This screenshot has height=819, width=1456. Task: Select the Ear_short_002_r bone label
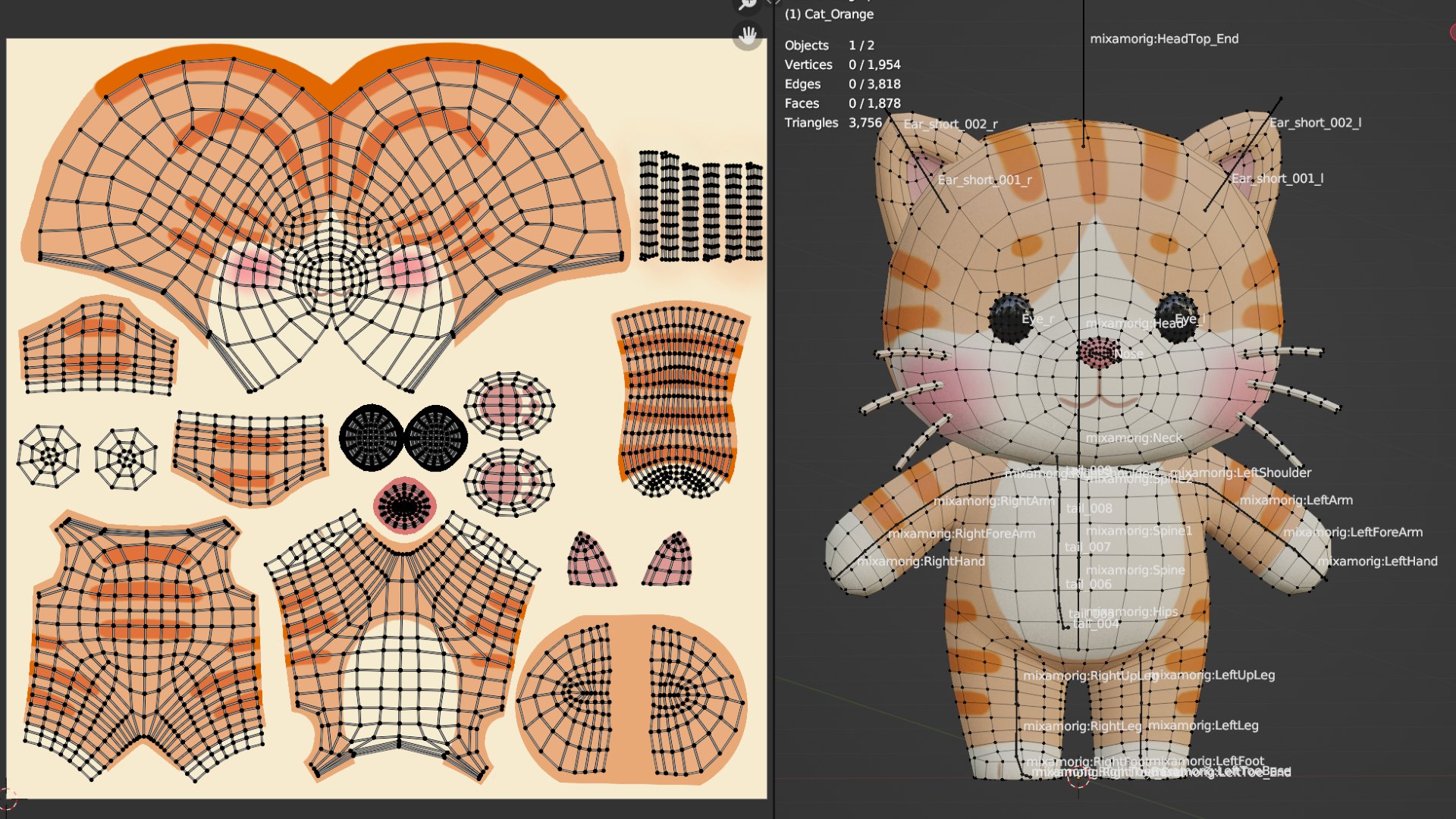950,124
